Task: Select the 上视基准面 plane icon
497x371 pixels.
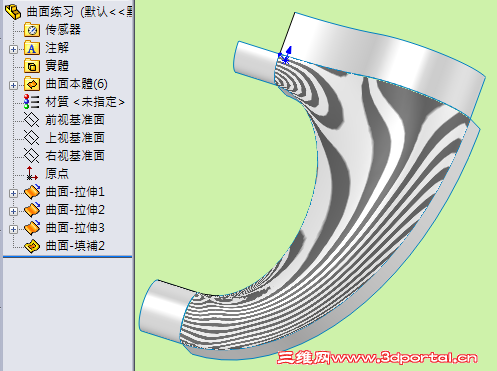Action: coord(32,138)
